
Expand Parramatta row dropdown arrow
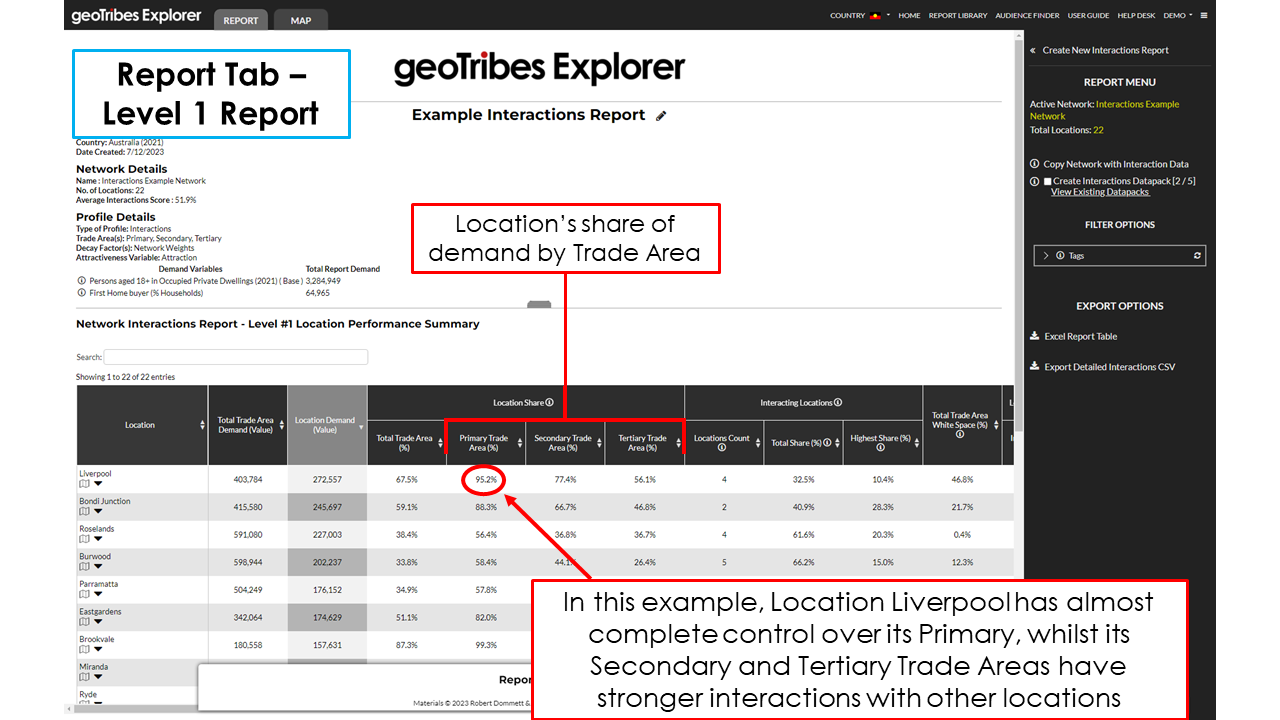pyautogui.click(x=98, y=594)
